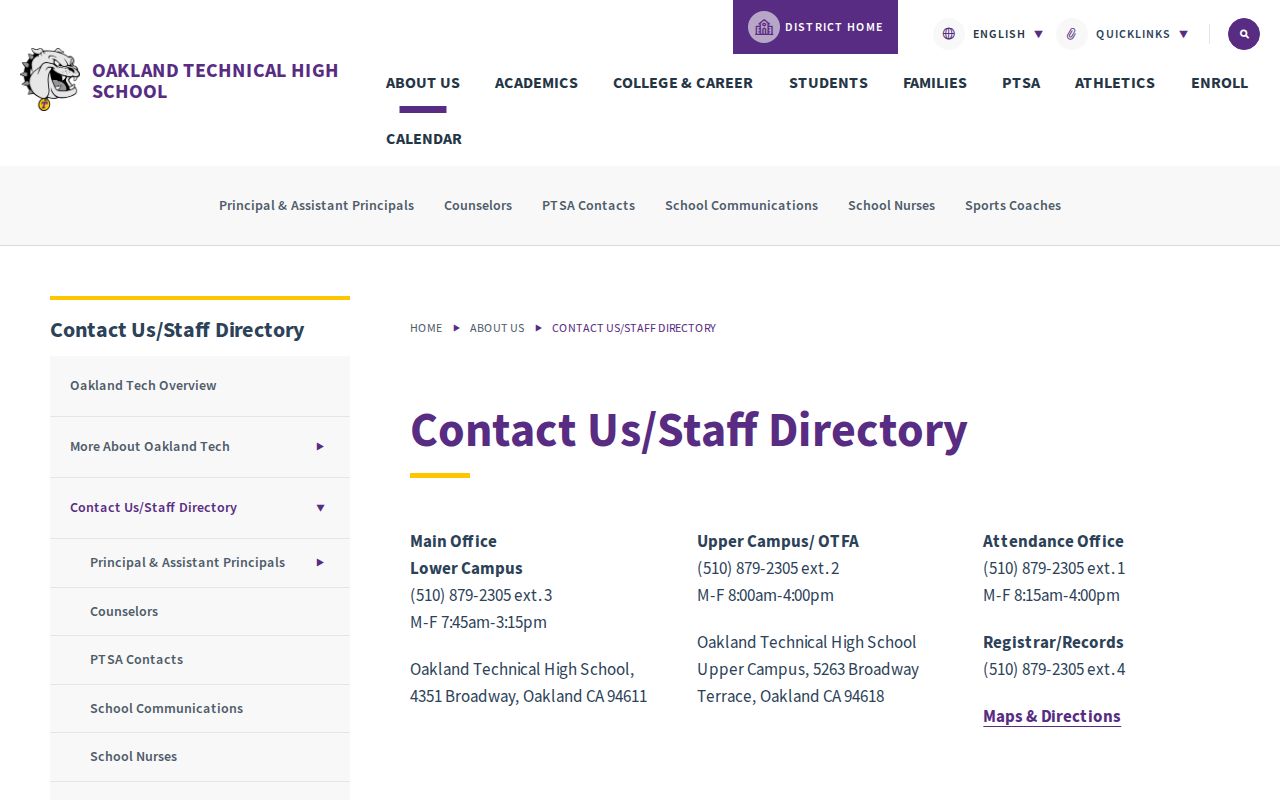Open the Enroll menu
This screenshot has height=800, width=1280.
1219,83
